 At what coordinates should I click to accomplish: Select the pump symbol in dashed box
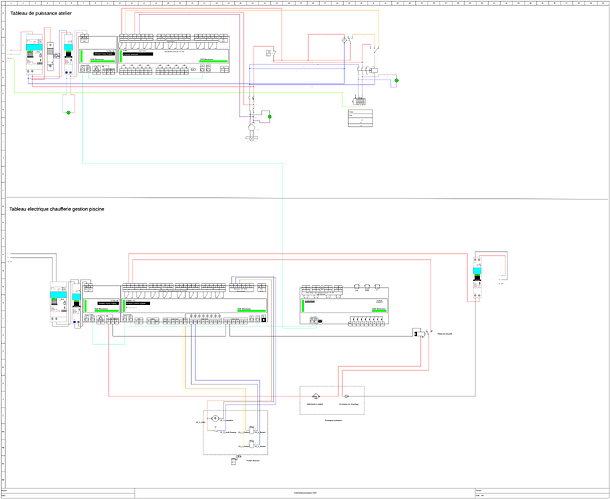click(x=213, y=416)
